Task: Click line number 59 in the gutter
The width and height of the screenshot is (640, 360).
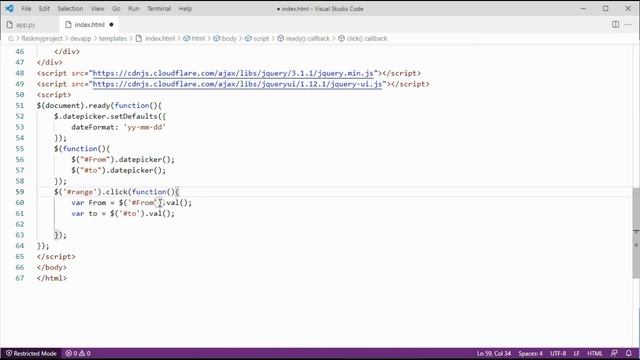Action: pyautogui.click(x=20, y=192)
